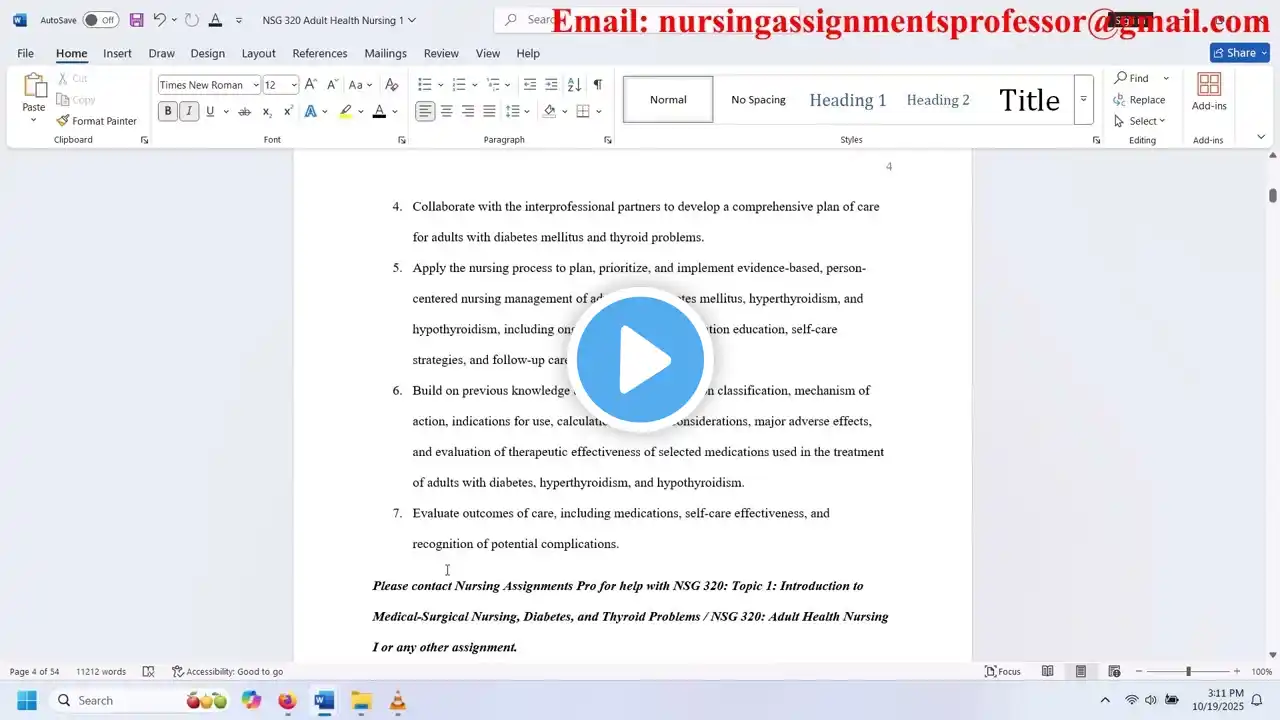The image size is (1280, 720).
Task: Apply superscript formatting
Action: point(289,112)
